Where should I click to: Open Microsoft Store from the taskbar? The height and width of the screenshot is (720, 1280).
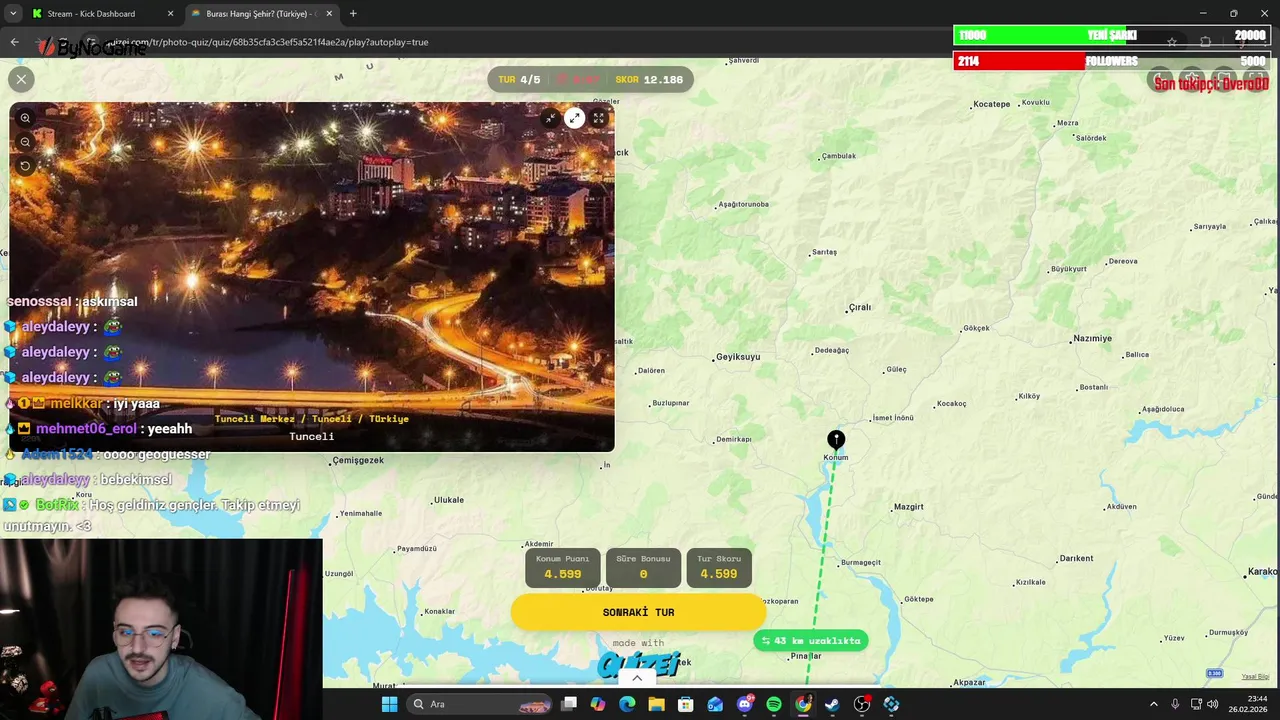tap(686, 704)
